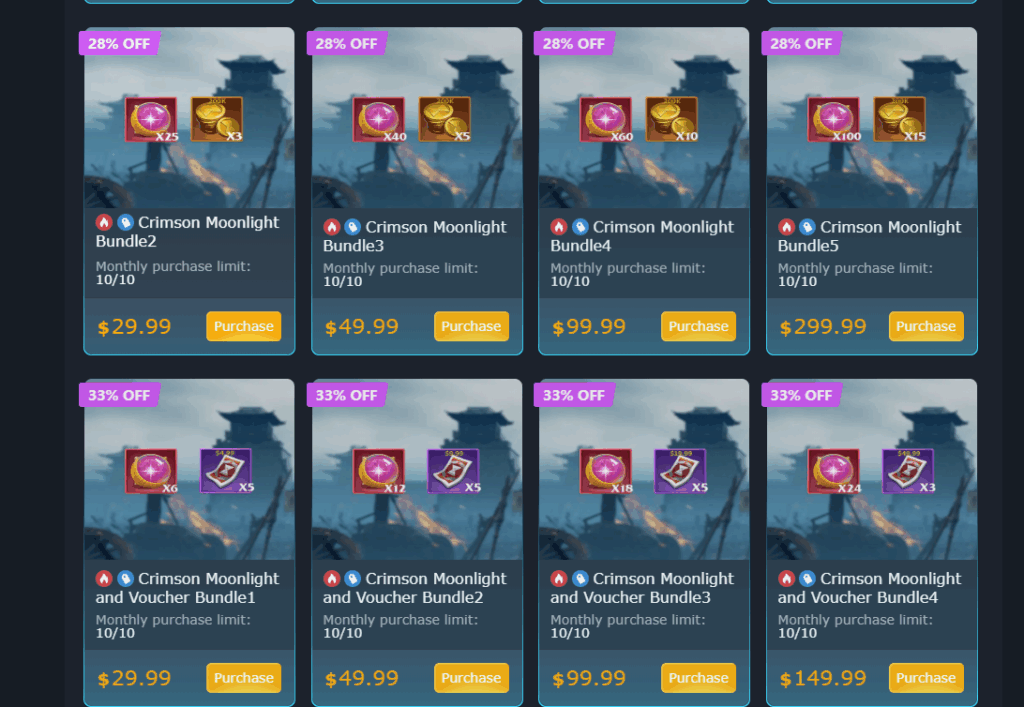Click gold coins icon x3 in Bundle2
This screenshot has height=707, width=1024.
click(x=217, y=119)
